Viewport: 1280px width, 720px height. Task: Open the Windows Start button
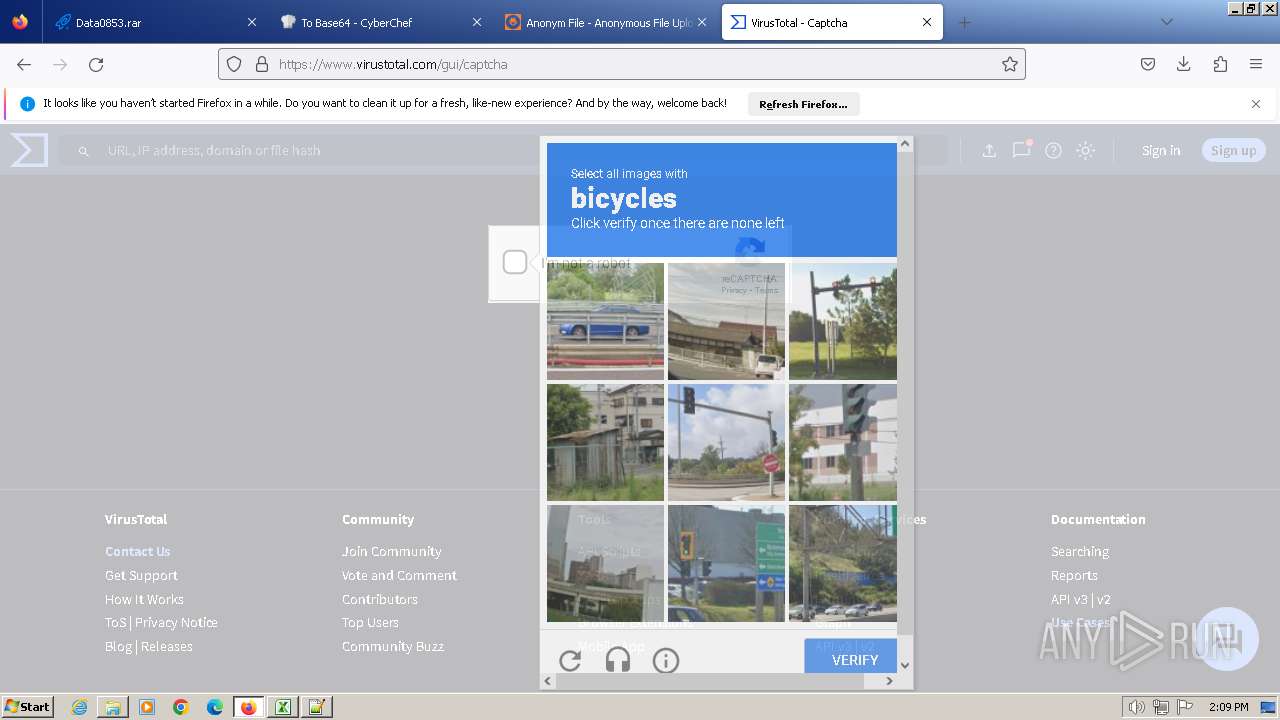[27, 707]
